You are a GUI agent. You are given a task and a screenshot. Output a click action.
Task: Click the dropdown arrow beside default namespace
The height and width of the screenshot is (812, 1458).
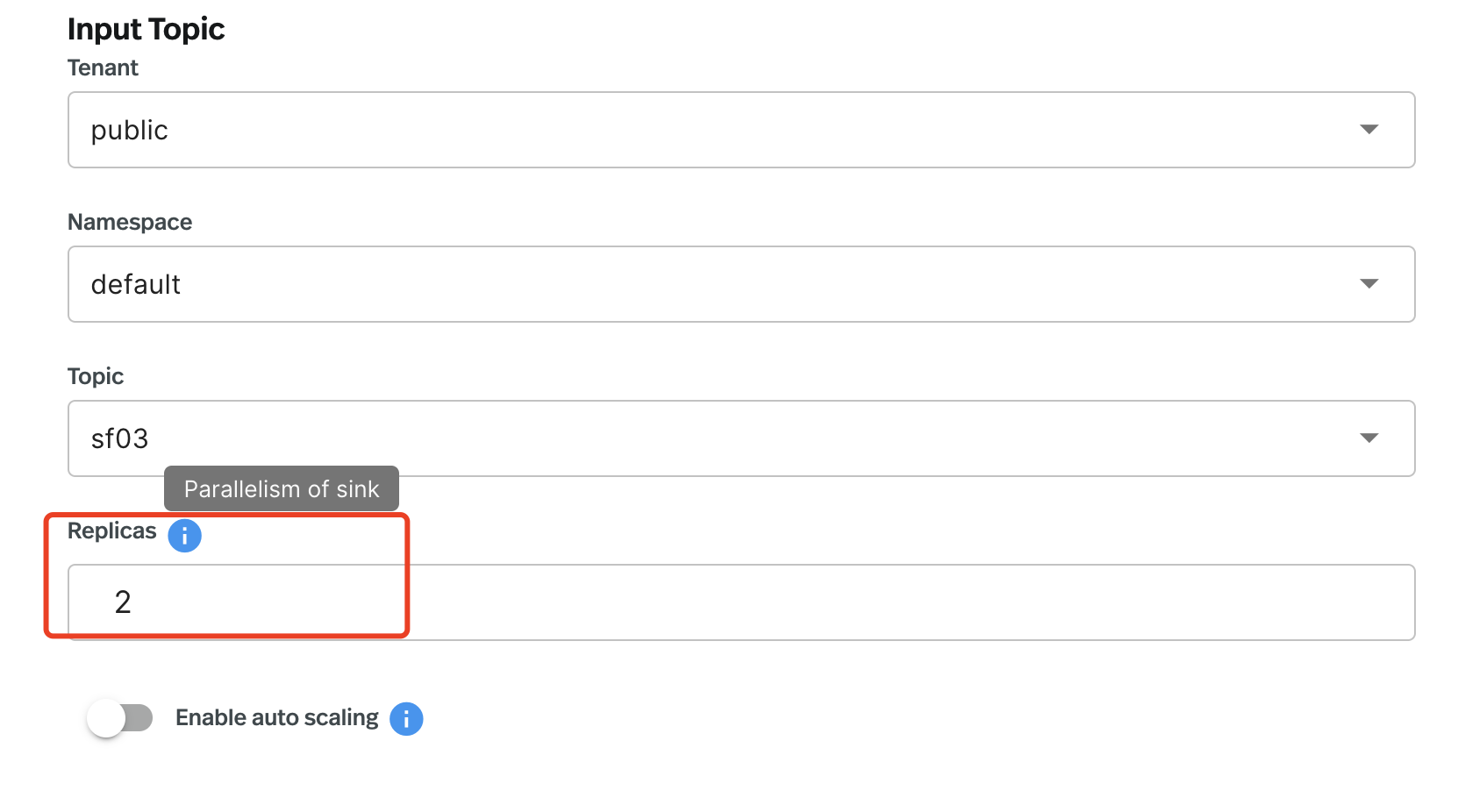coord(1369,283)
